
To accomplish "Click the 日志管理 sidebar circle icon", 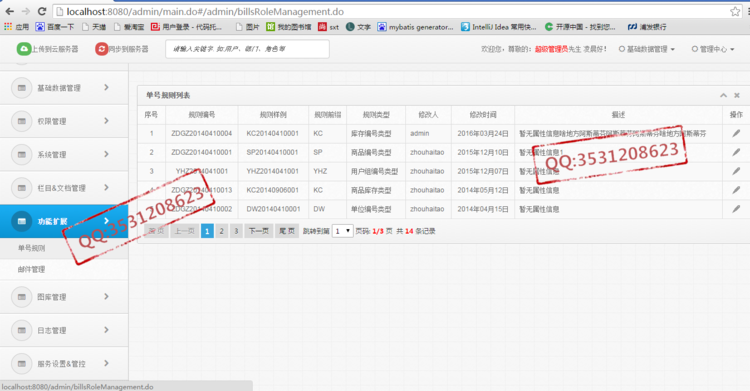I will (22, 330).
